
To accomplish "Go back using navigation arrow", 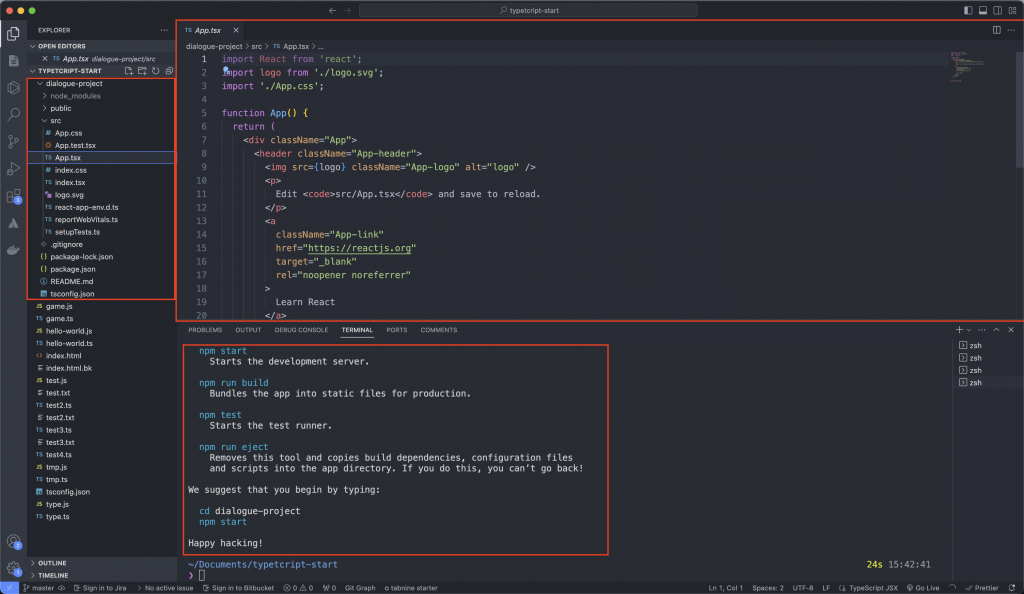I will coord(332,10).
